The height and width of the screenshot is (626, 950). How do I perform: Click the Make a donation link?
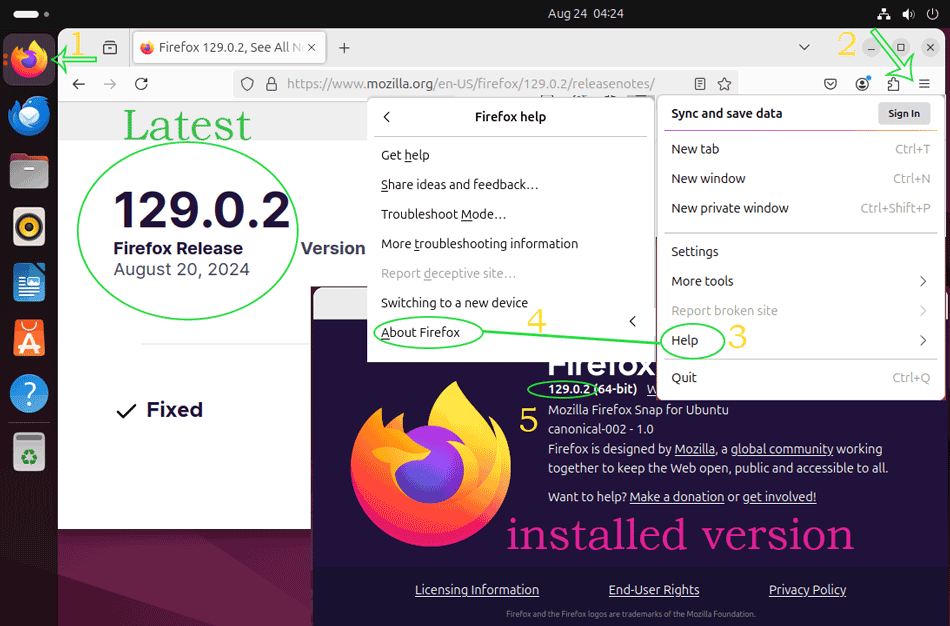pos(677,497)
